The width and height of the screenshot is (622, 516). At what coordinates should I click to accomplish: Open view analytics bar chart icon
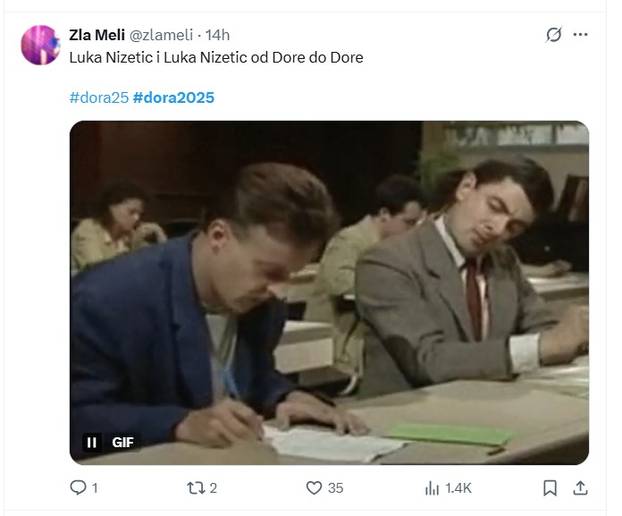pyautogui.click(x=432, y=488)
